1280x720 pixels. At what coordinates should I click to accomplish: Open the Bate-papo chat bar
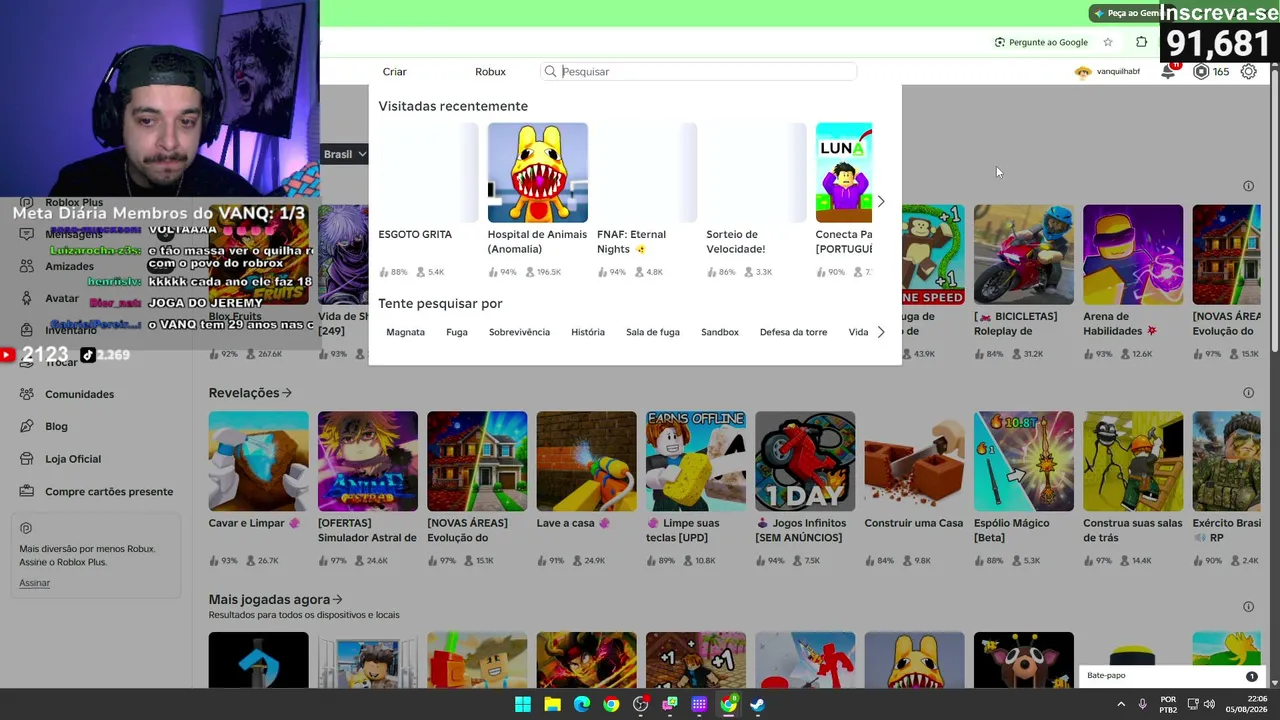tap(1172, 676)
